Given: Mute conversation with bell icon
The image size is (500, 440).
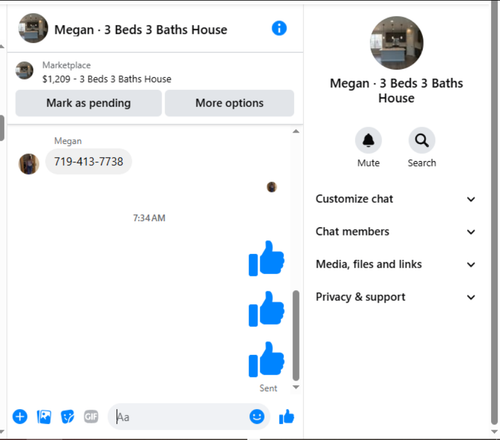Looking at the screenshot, I should tap(368, 140).
